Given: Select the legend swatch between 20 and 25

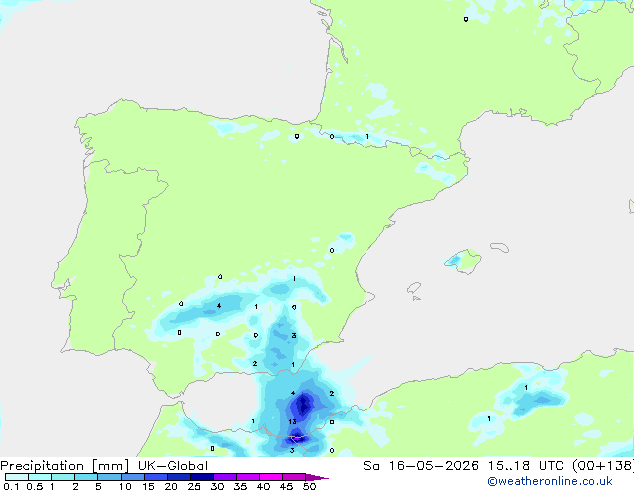Looking at the screenshot, I should 179,477.
